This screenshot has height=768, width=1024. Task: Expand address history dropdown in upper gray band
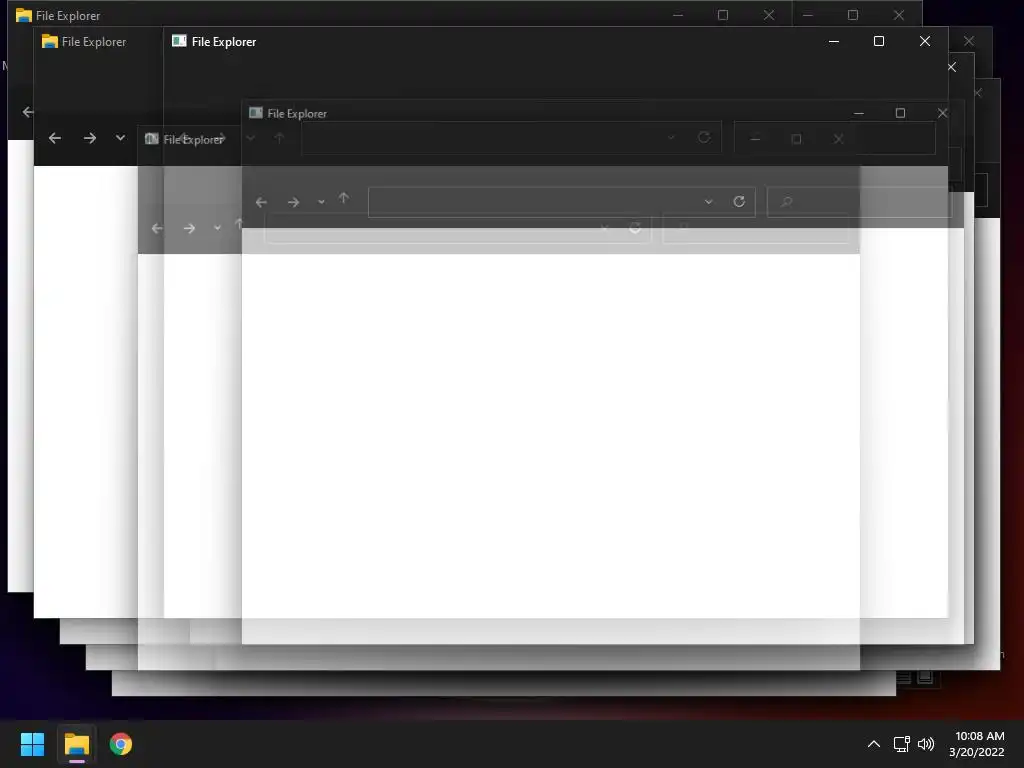[x=709, y=202]
